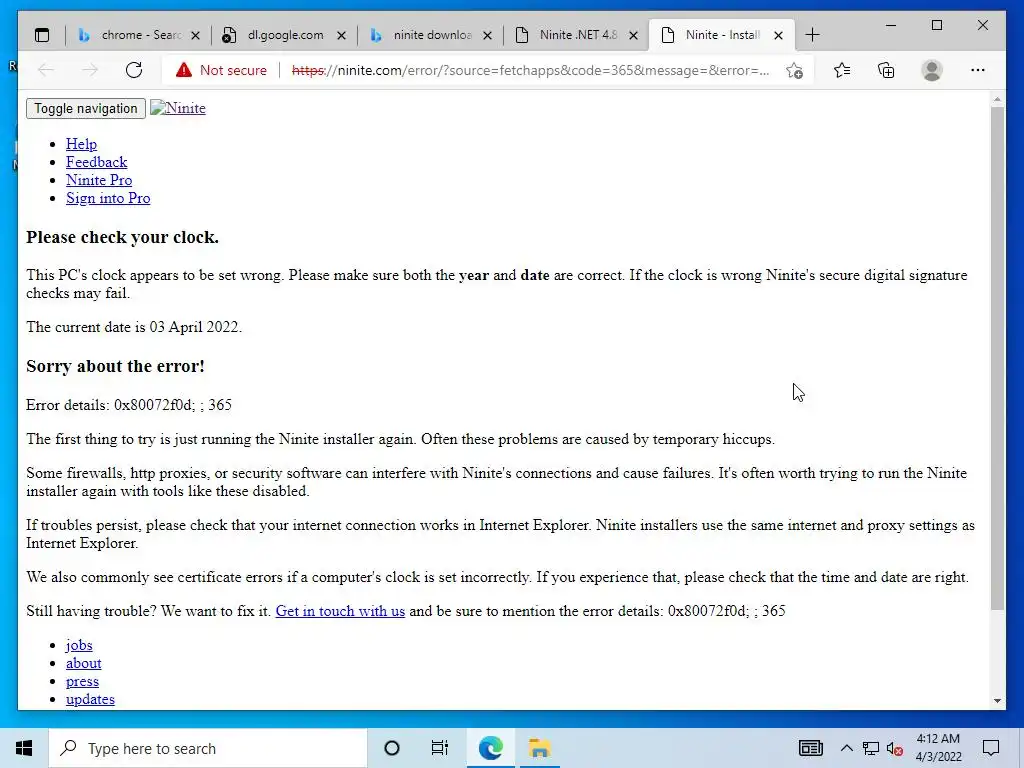Open Task View on taskbar

440,748
